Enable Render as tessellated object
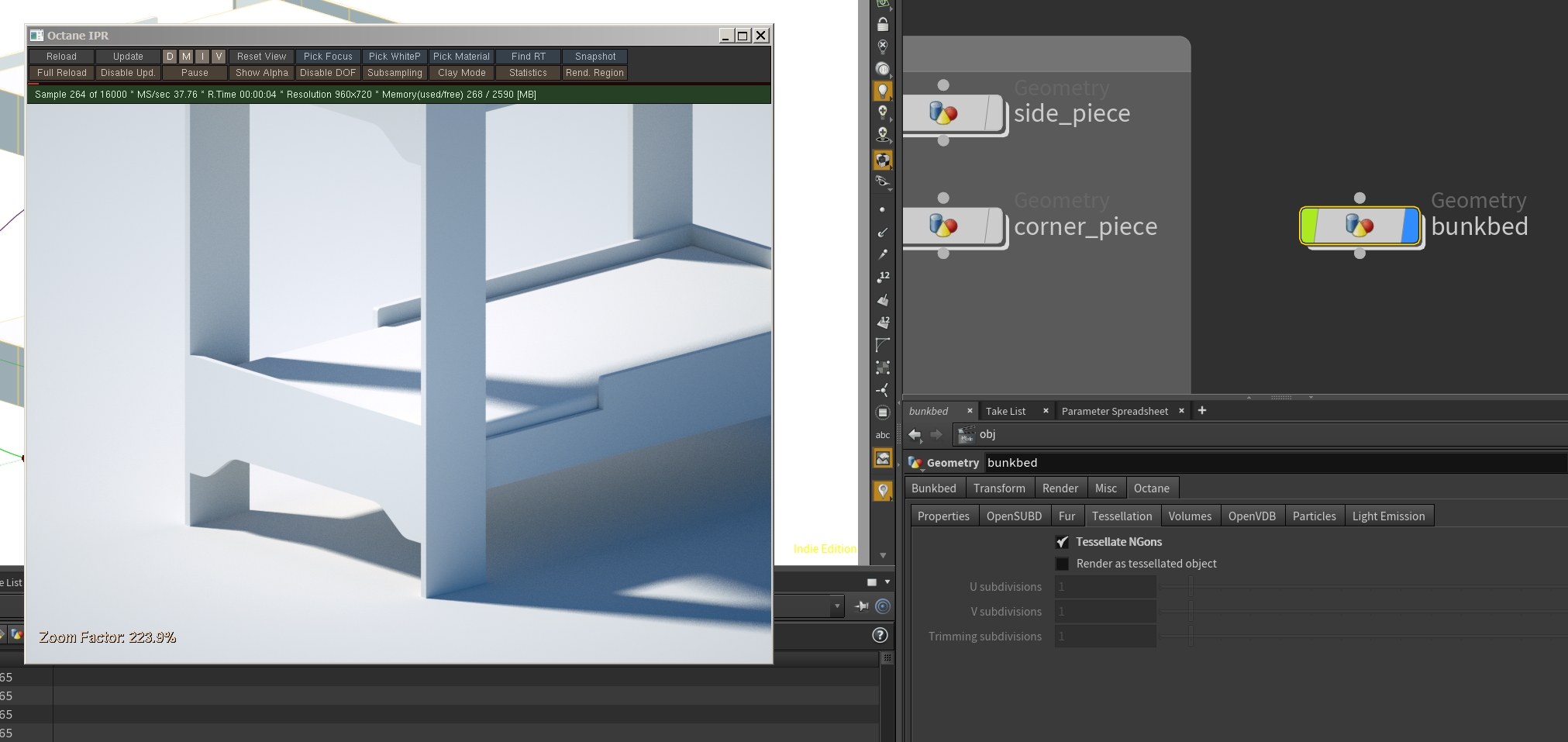The height and width of the screenshot is (742, 1568). pos(1062,564)
